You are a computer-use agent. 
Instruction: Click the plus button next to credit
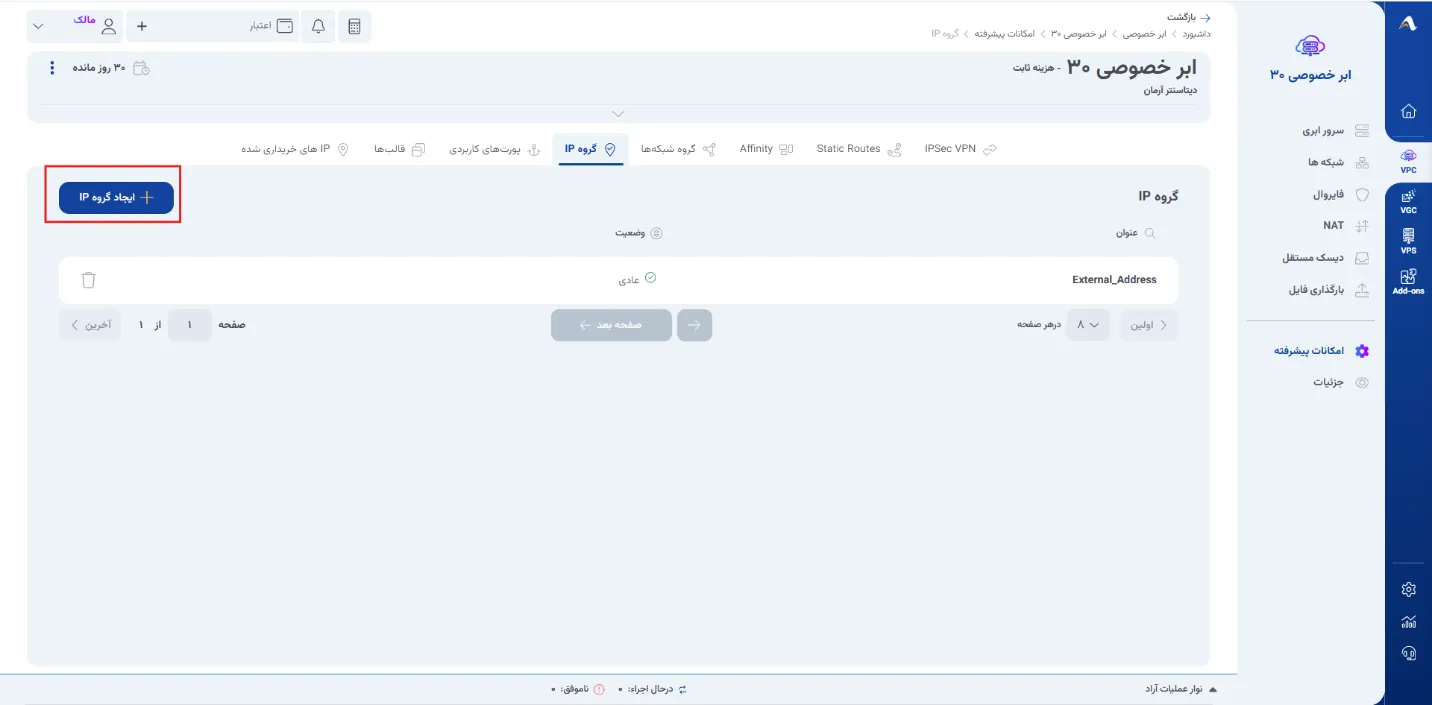point(142,26)
